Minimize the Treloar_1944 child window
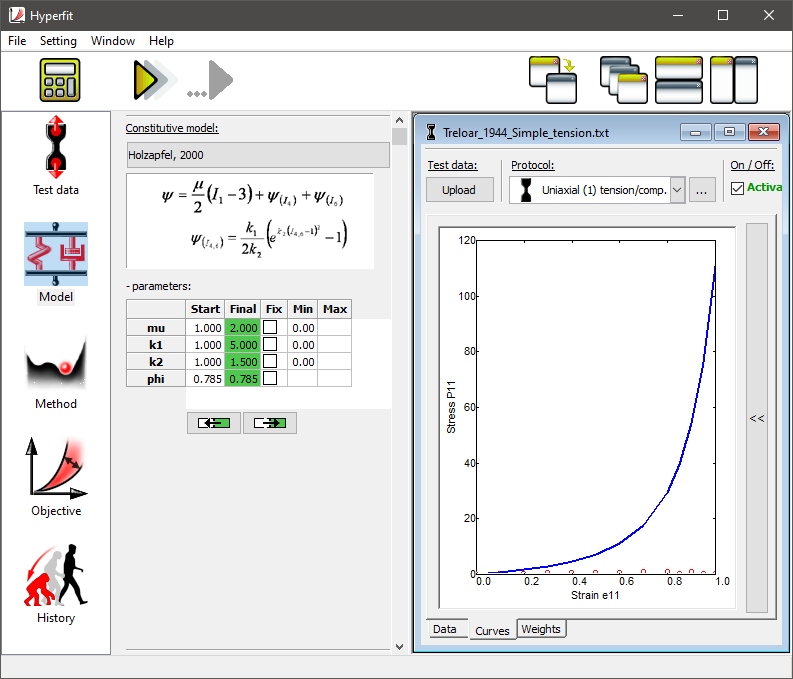The height and width of the screenshot is (679, 793). click(x=695, y=132)
